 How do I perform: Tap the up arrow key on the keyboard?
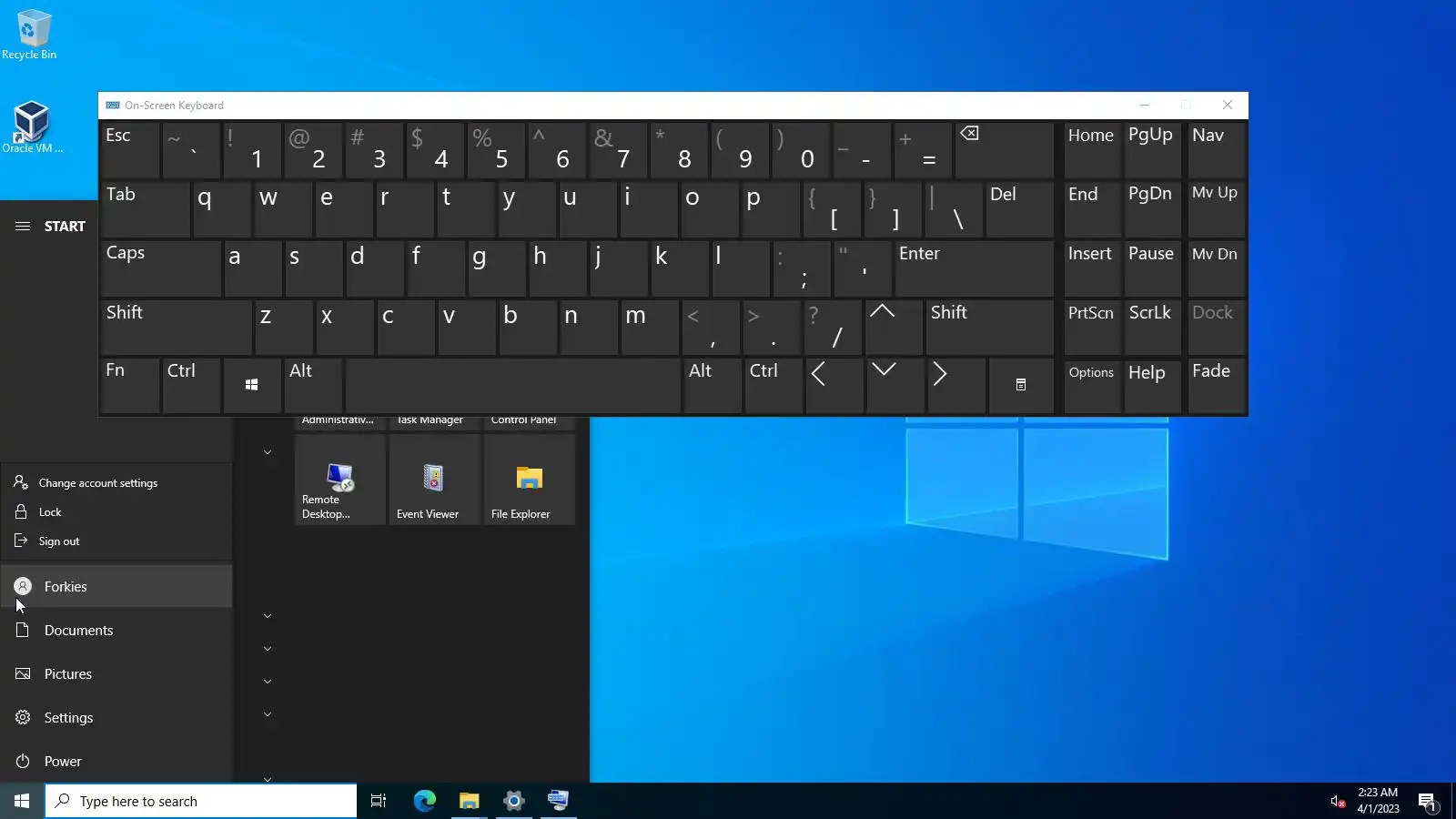[894, 327]
